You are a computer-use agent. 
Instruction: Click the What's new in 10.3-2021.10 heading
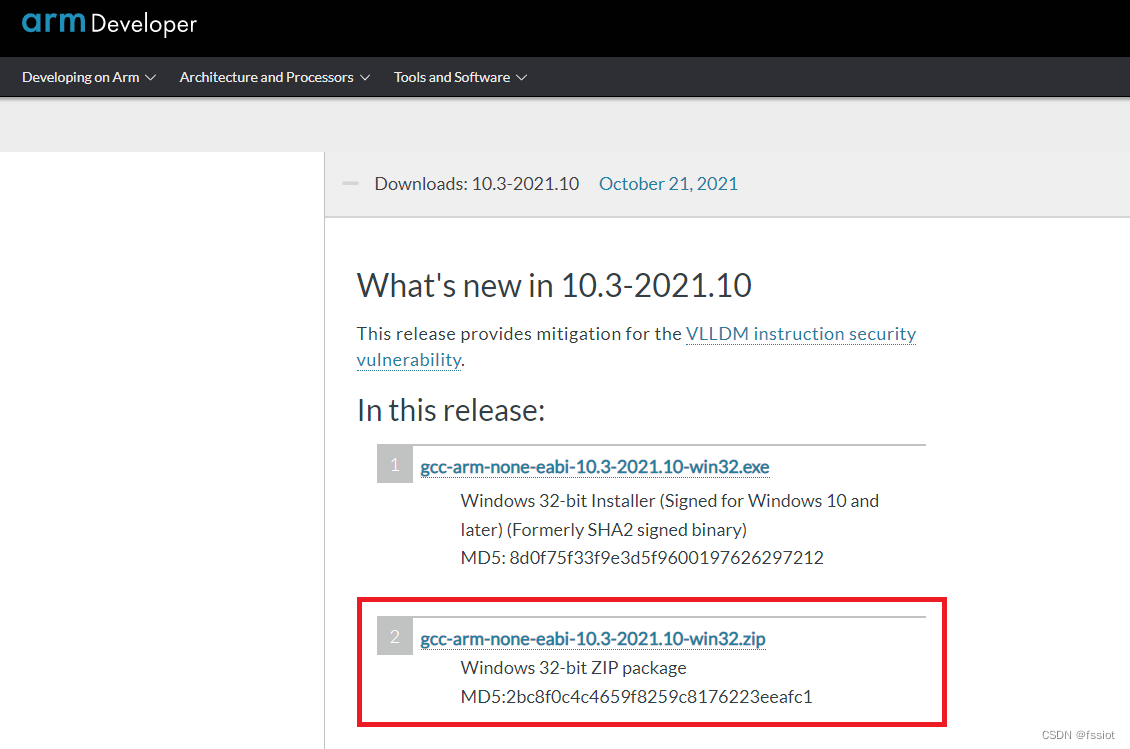point(553,285)
